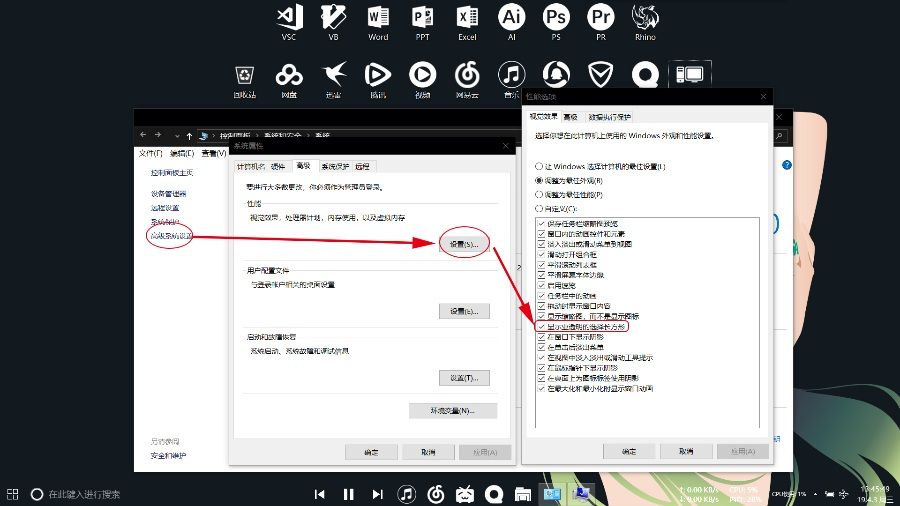Skip to previous track in taskbar

point(320,494)
